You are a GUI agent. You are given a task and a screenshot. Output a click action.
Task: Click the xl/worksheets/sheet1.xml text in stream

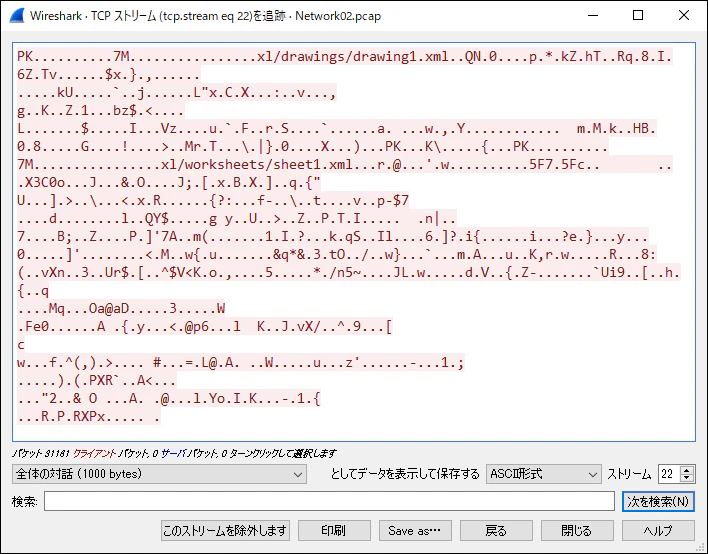[257, 164]
